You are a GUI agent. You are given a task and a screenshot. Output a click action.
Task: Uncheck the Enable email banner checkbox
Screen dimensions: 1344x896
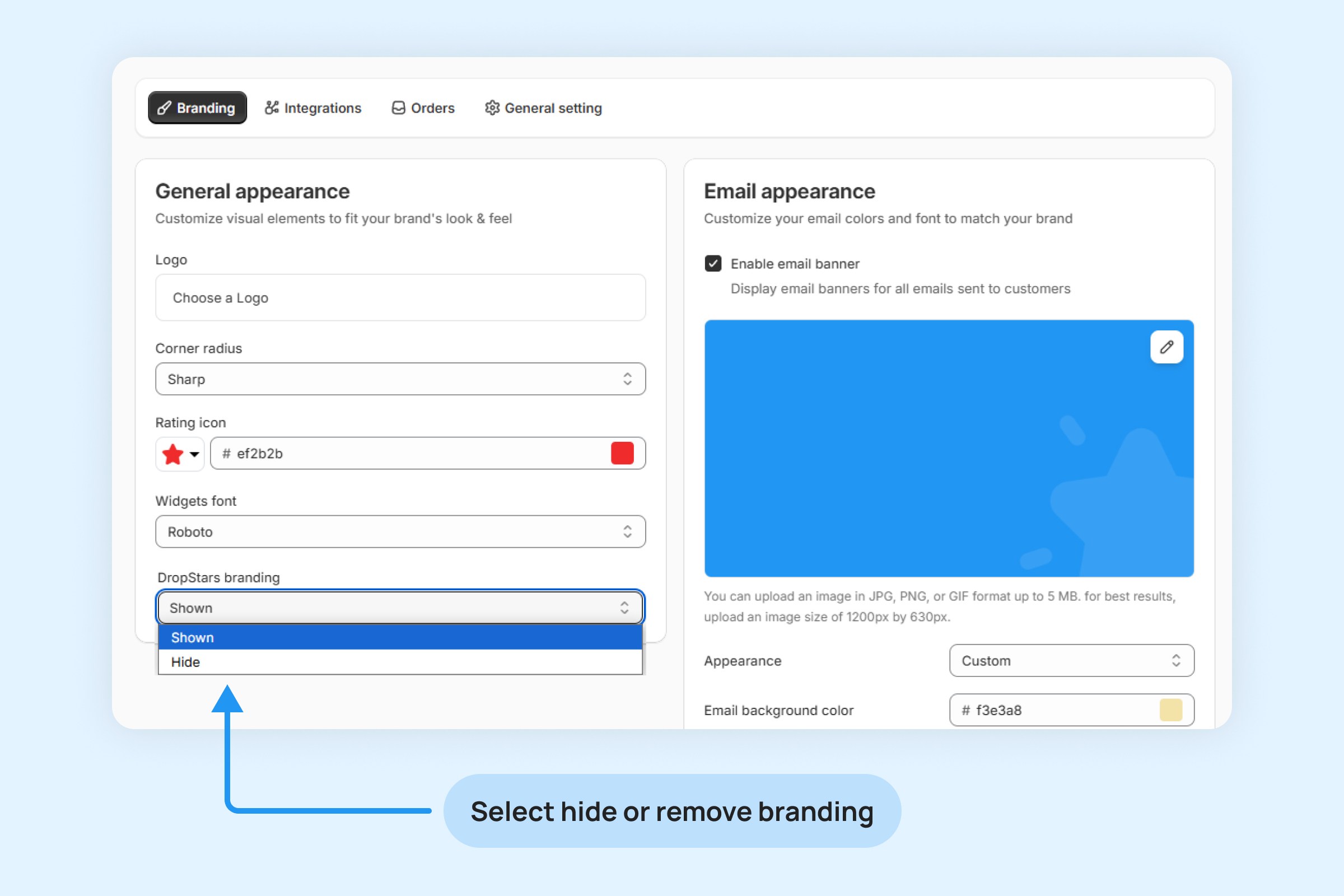712,263
